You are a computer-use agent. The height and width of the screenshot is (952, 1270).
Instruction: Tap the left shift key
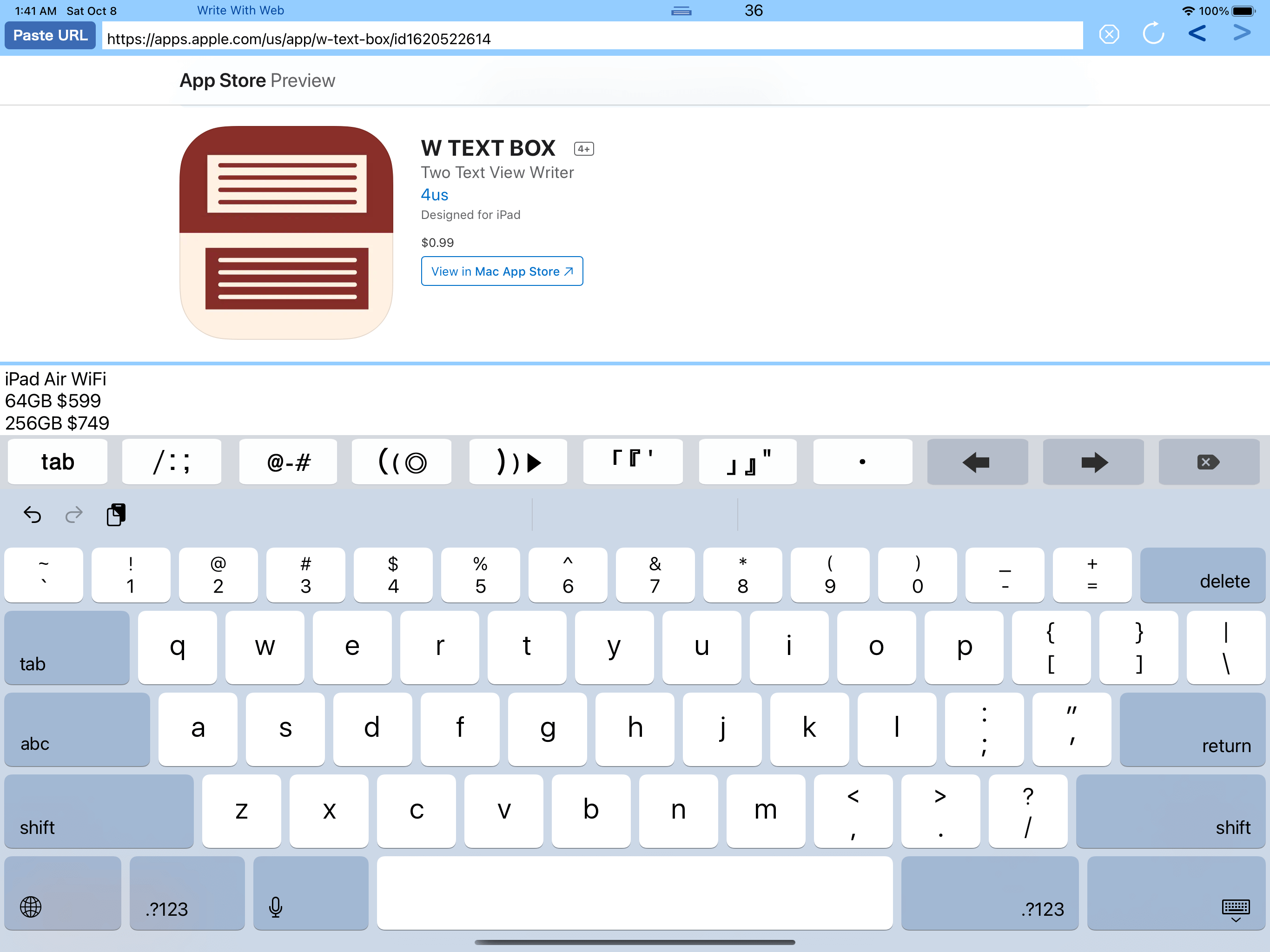point(99,811)
